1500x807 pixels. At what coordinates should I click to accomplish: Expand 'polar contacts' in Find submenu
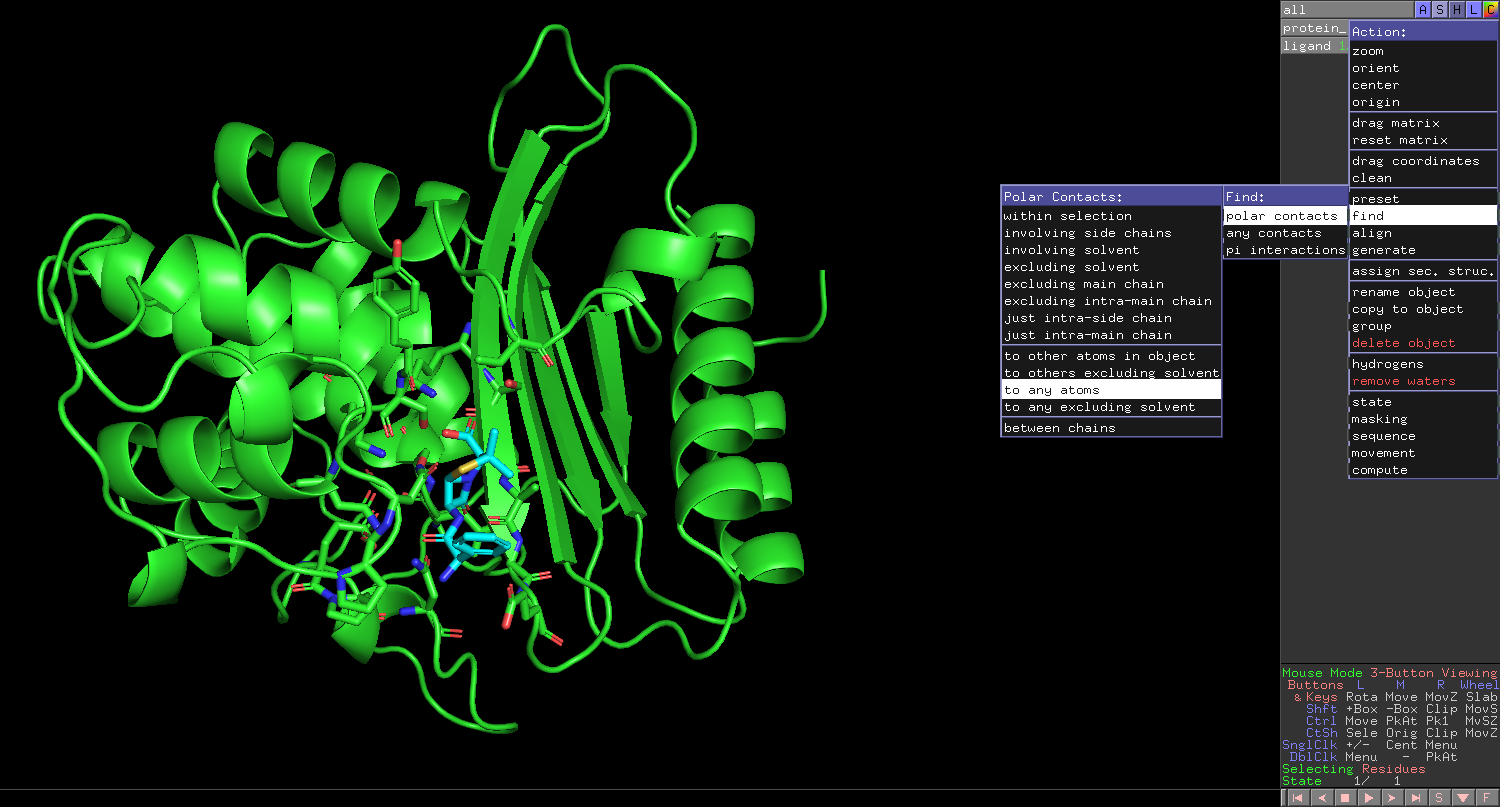pos(1286,216)
